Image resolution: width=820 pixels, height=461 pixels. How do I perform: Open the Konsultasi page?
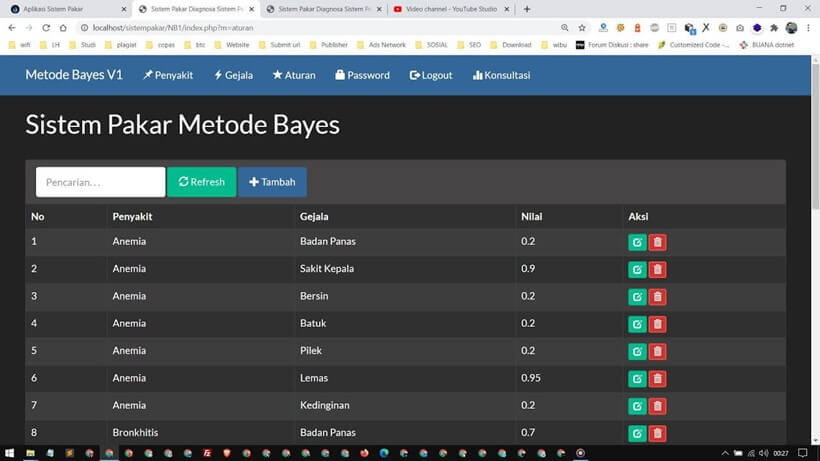[501, 75]
